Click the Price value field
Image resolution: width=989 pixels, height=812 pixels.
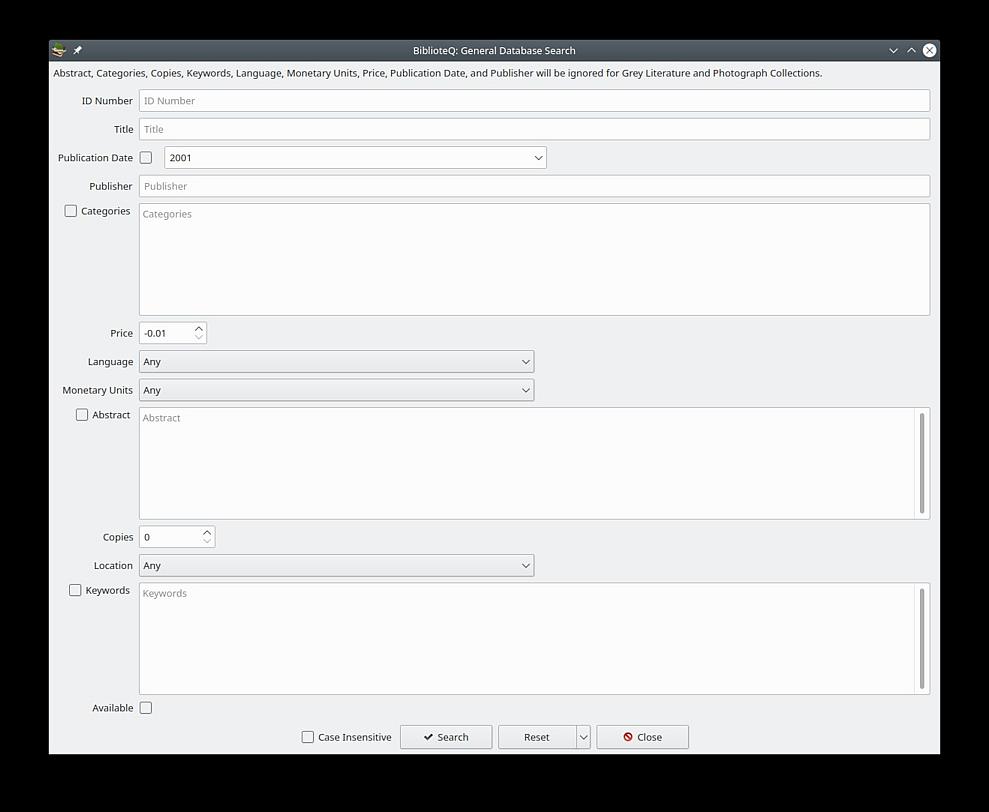coord(166,333)
